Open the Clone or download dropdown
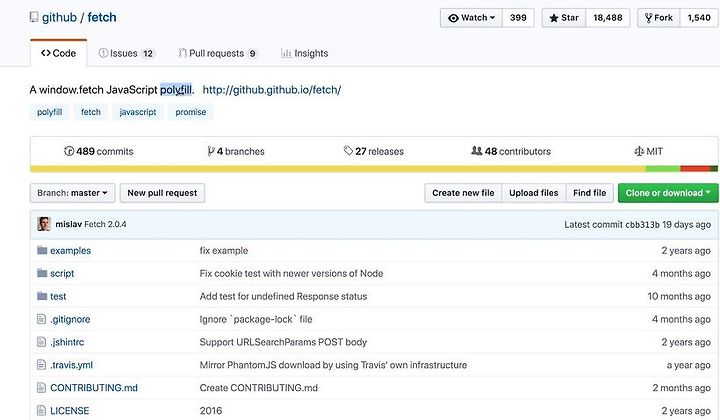 668,193
